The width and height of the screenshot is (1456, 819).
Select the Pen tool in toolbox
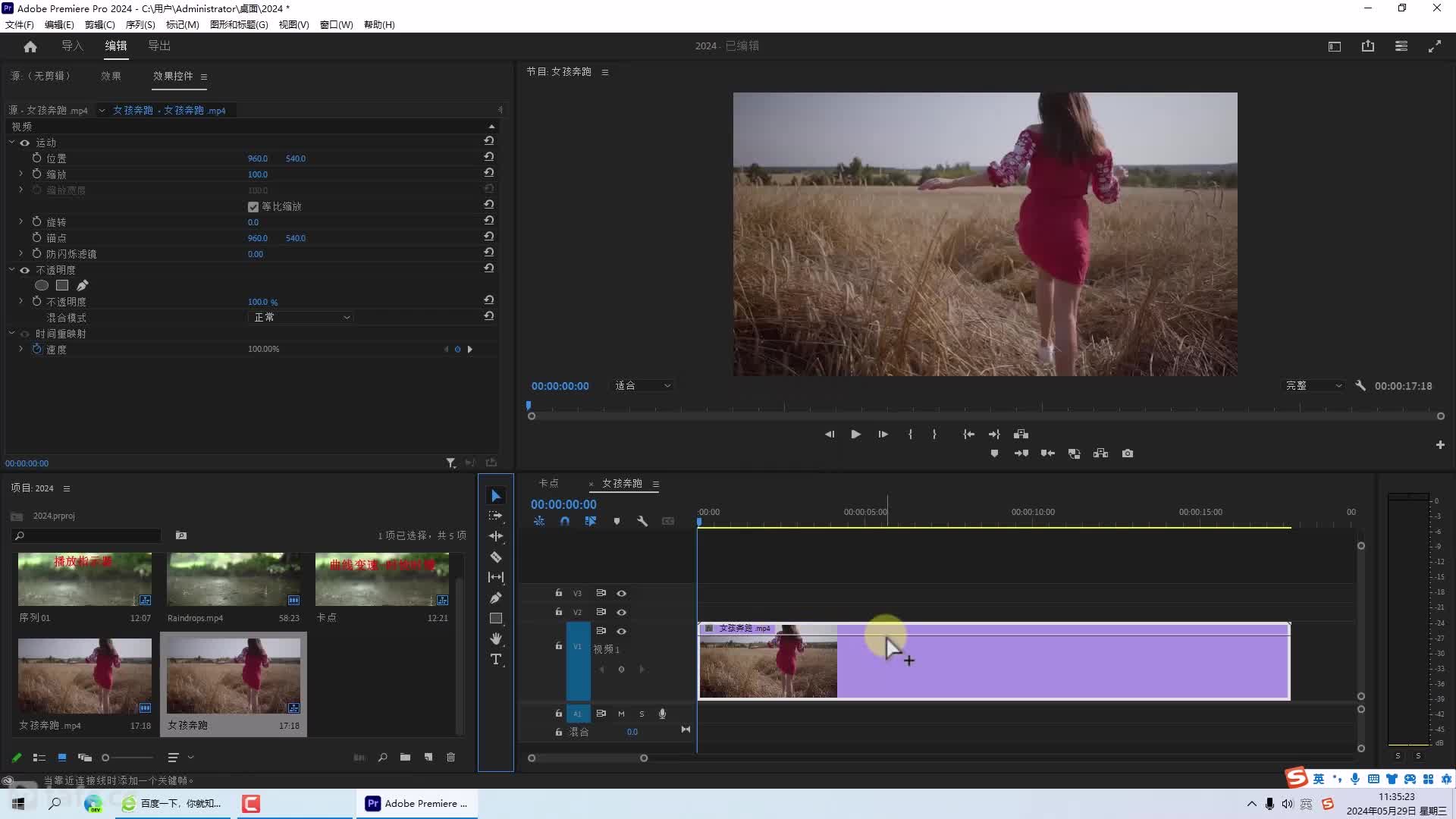(x=496, y=598)
